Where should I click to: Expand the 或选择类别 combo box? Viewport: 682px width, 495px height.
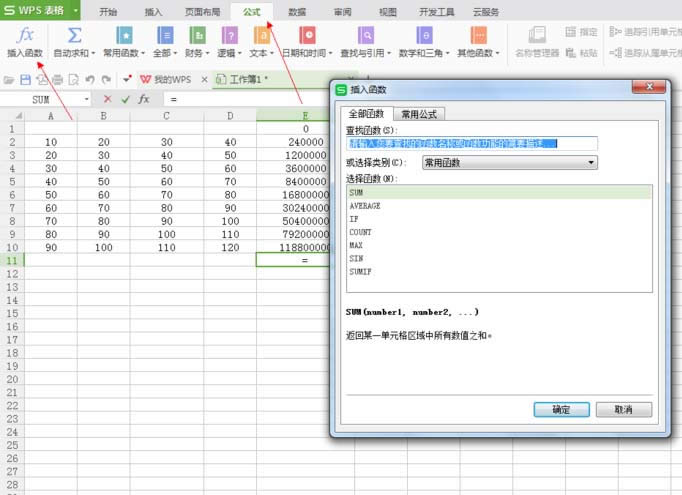coord(509,162)
